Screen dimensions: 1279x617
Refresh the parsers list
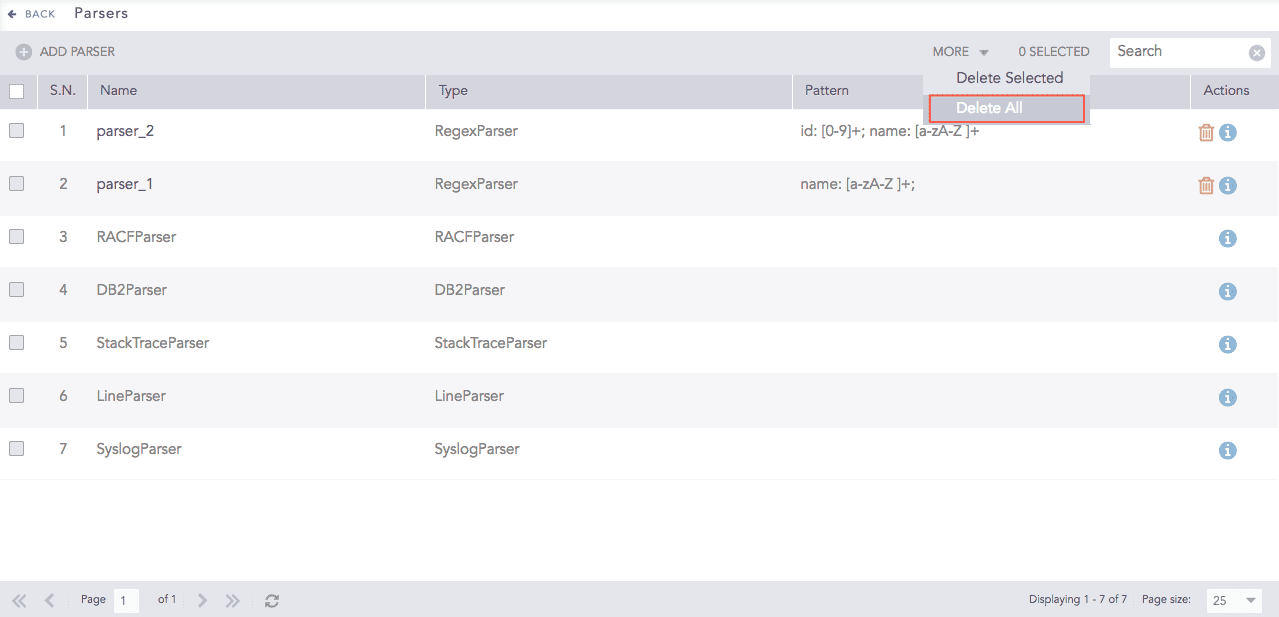click(271, 599)
